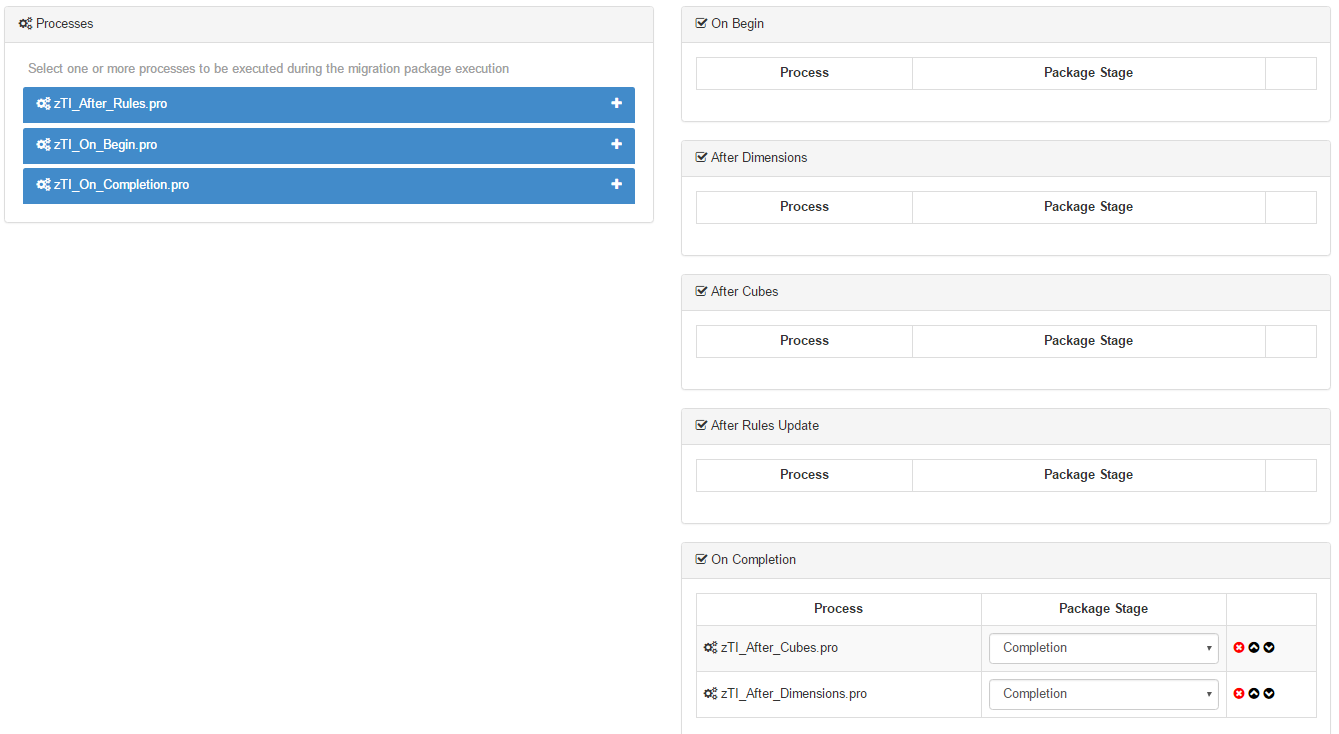Open Package Stage dropdown for zTI_After_Dimensions.pro

point(1103,694)
